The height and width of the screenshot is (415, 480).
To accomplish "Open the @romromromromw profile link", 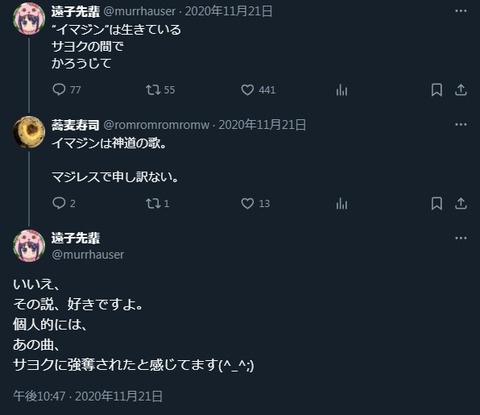I will tap(156, 125).
